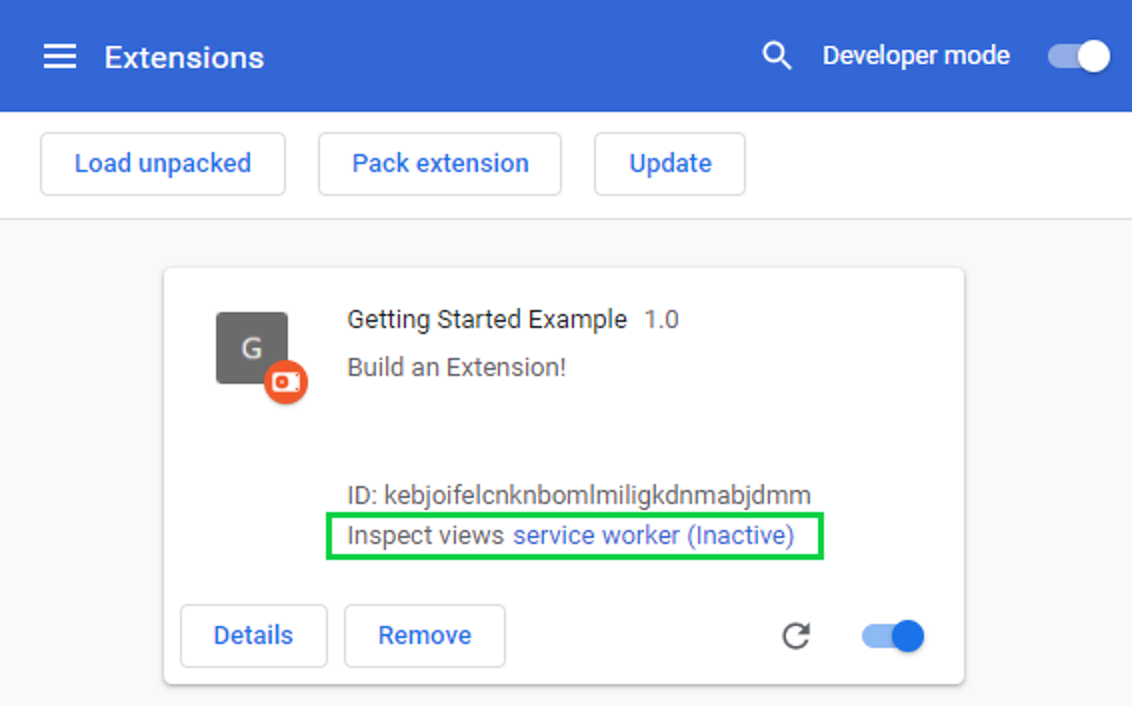This screenshot has height=706, width=1132.
Task: Open the Extensions hamburger menu
Action: (x=59, y=56)
